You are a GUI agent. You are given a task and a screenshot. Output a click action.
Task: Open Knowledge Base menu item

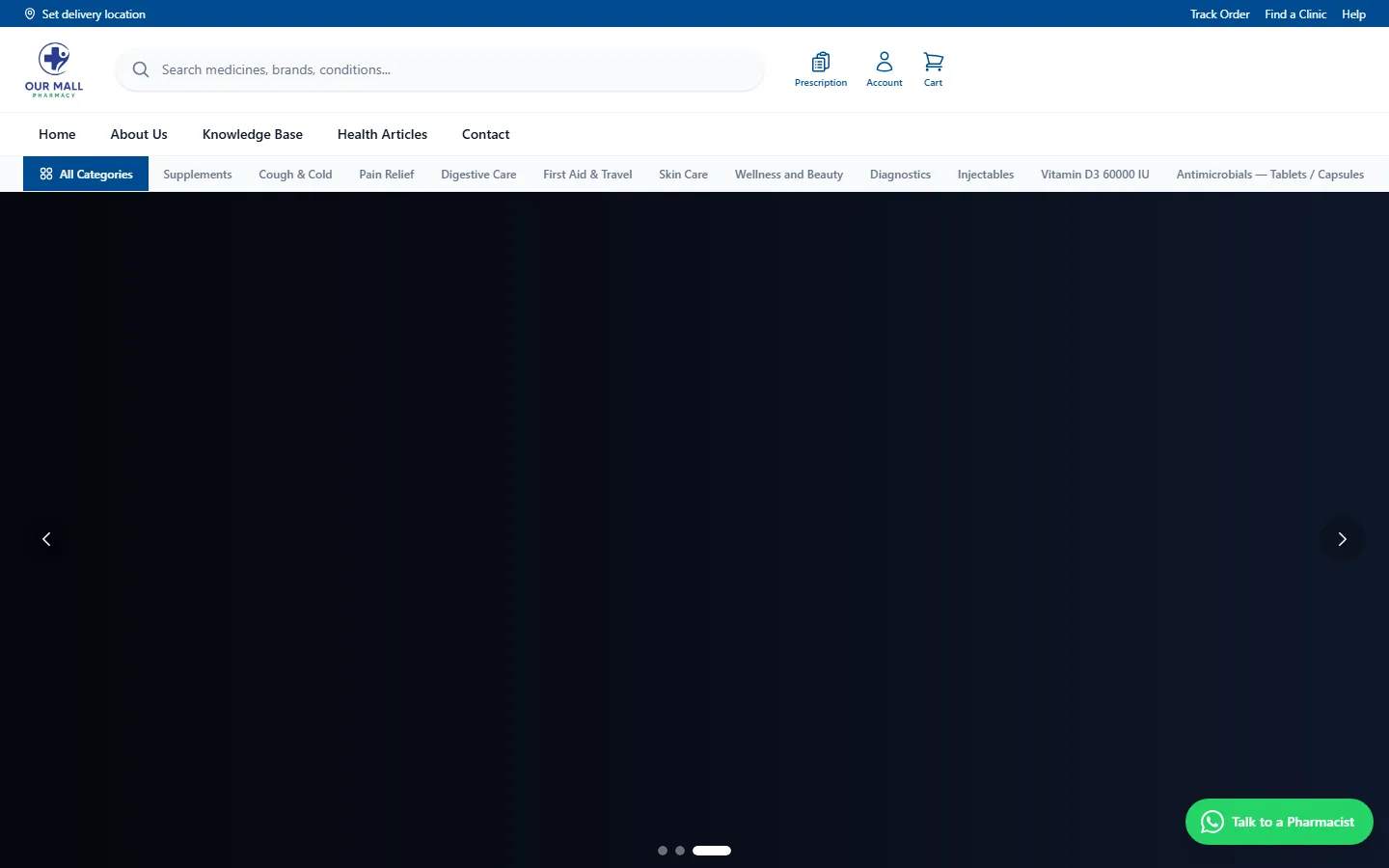click(x=253, y=134)
